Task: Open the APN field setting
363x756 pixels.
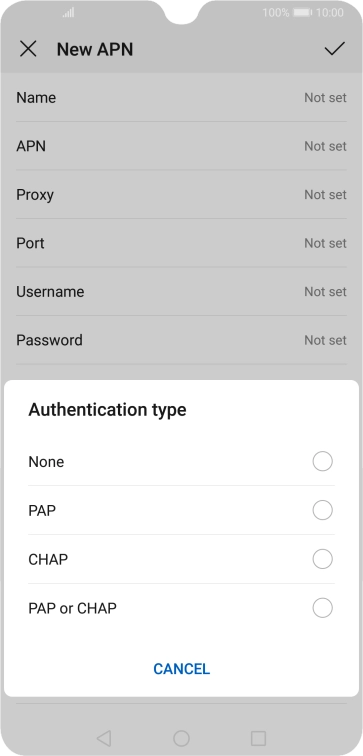Action: click(181, 146)
